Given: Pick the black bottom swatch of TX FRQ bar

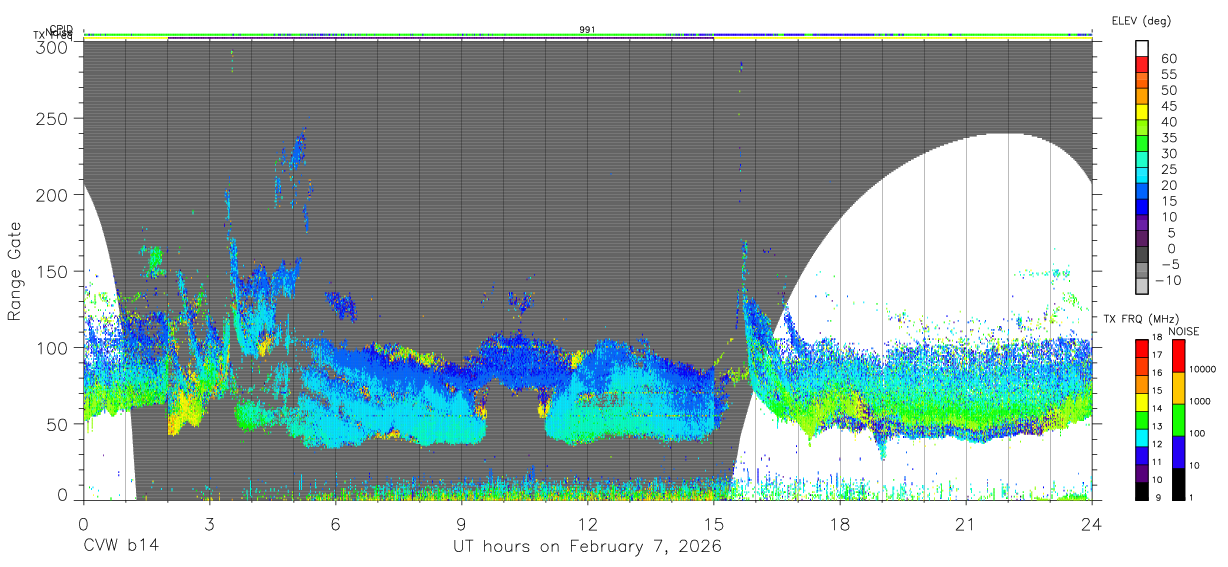Looking at the screenshot, I should click(1142, 491).
